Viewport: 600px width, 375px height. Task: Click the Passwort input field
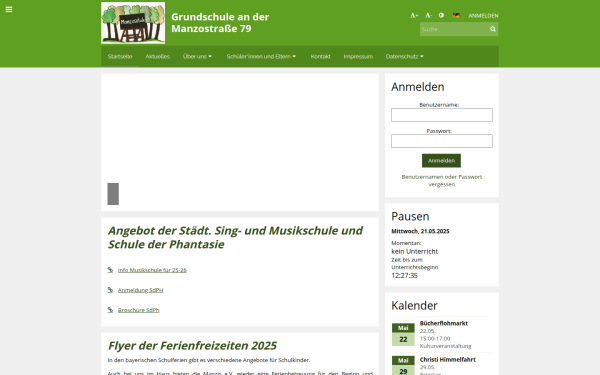(x=442, y=141)
